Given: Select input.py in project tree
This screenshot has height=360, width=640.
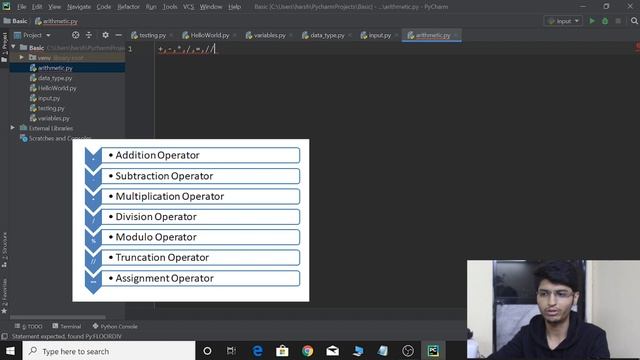Looking at the screenshot, I should 45,98.
